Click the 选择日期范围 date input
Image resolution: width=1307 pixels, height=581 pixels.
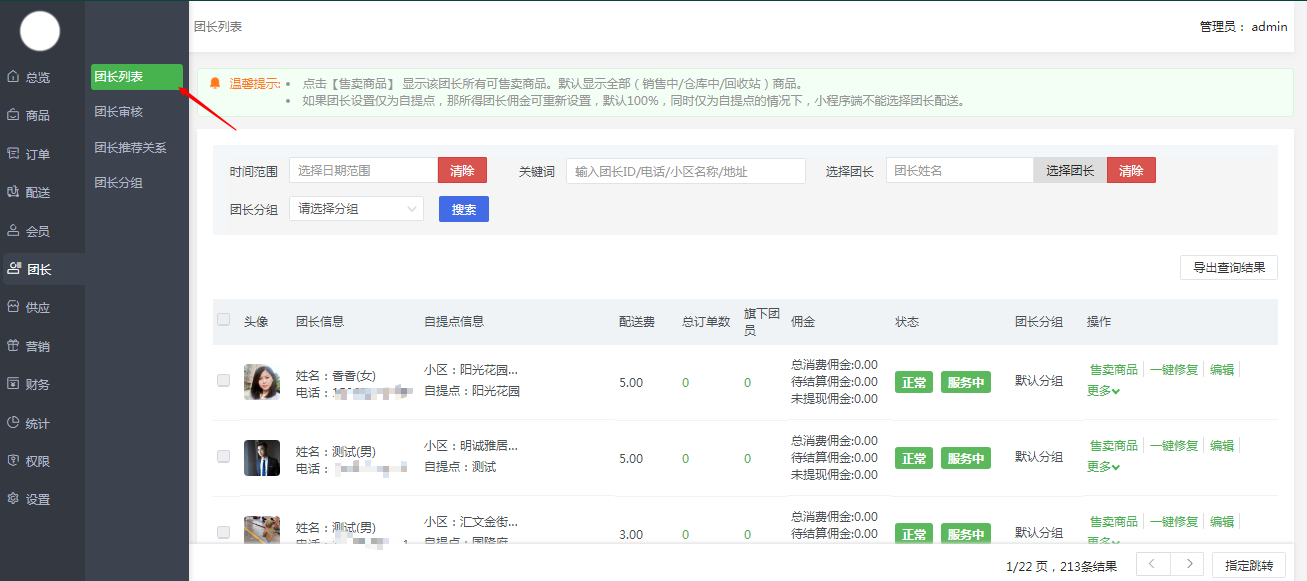363,170
